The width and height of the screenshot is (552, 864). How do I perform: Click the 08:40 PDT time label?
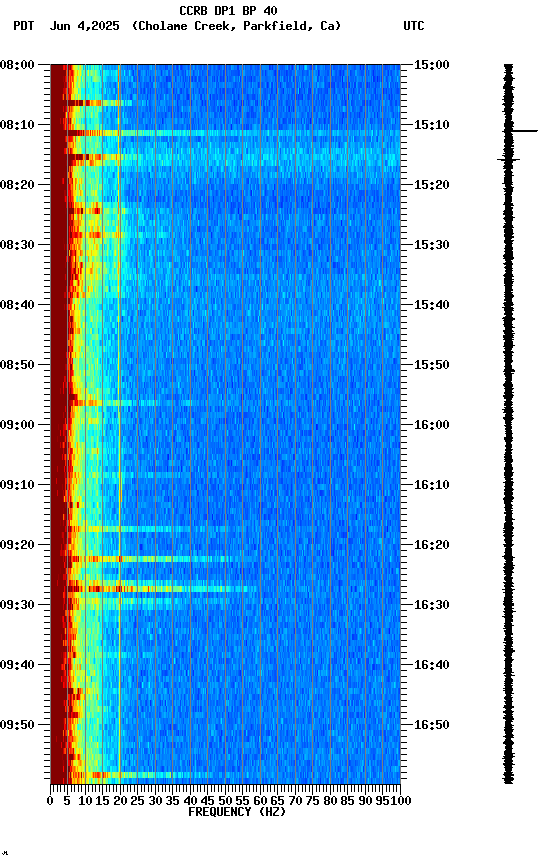click(17, 305)
